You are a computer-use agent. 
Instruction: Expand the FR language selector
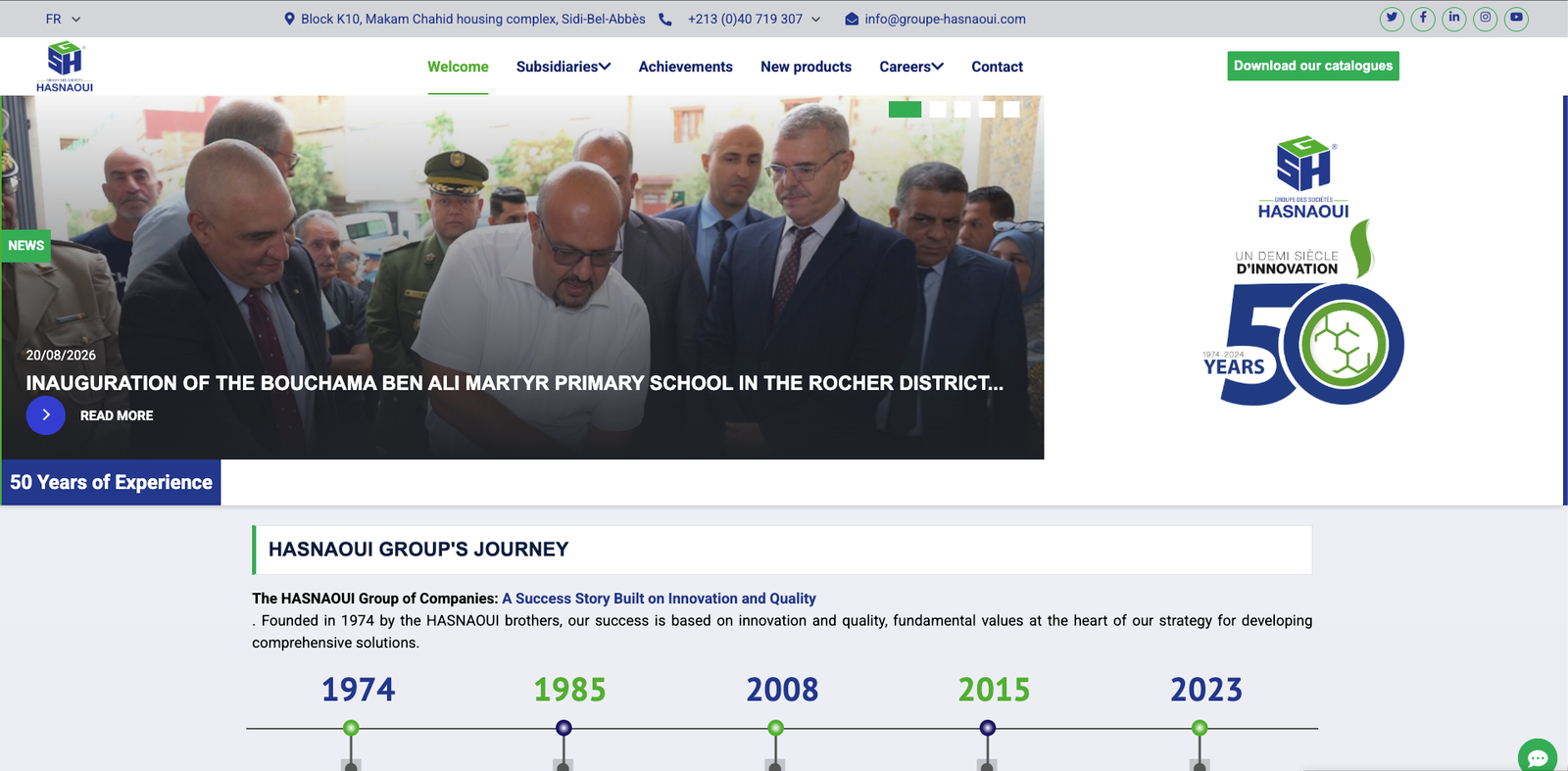tap(63, 19)
